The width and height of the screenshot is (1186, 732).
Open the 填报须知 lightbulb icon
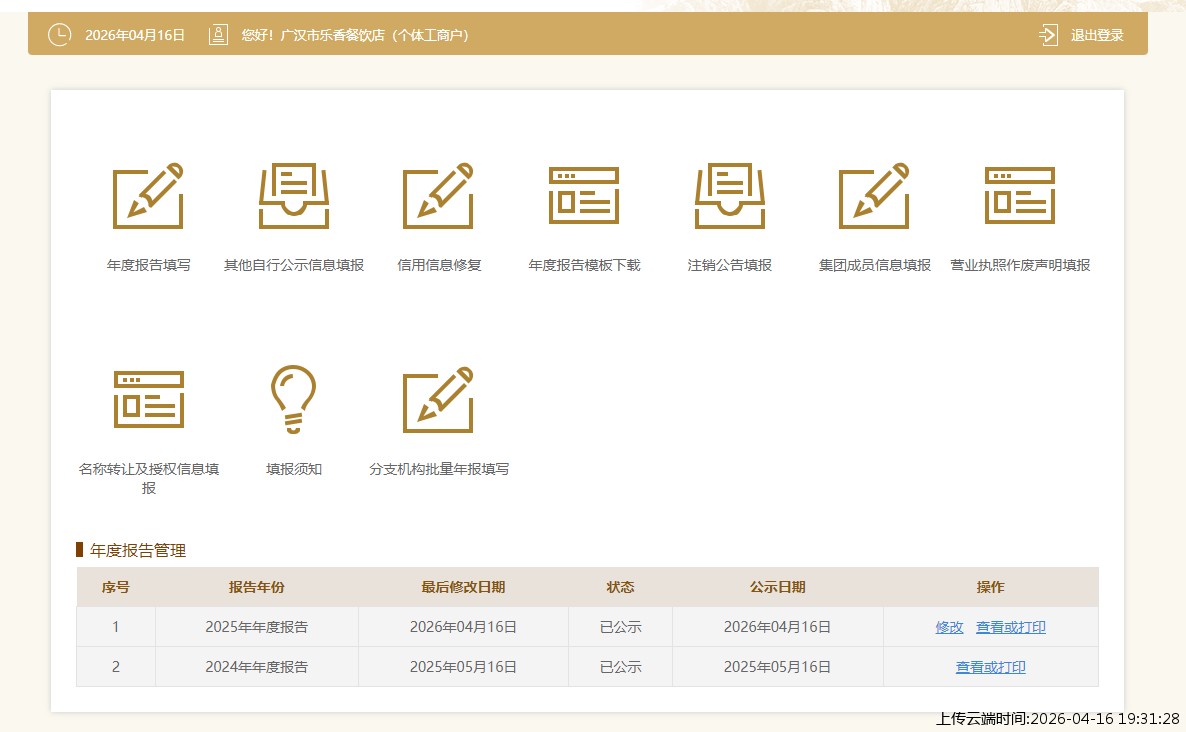point(294,399)
